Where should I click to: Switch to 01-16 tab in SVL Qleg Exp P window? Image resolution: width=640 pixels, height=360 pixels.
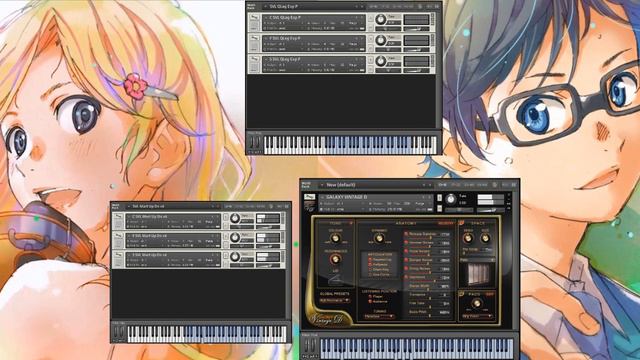coord(373,7)
